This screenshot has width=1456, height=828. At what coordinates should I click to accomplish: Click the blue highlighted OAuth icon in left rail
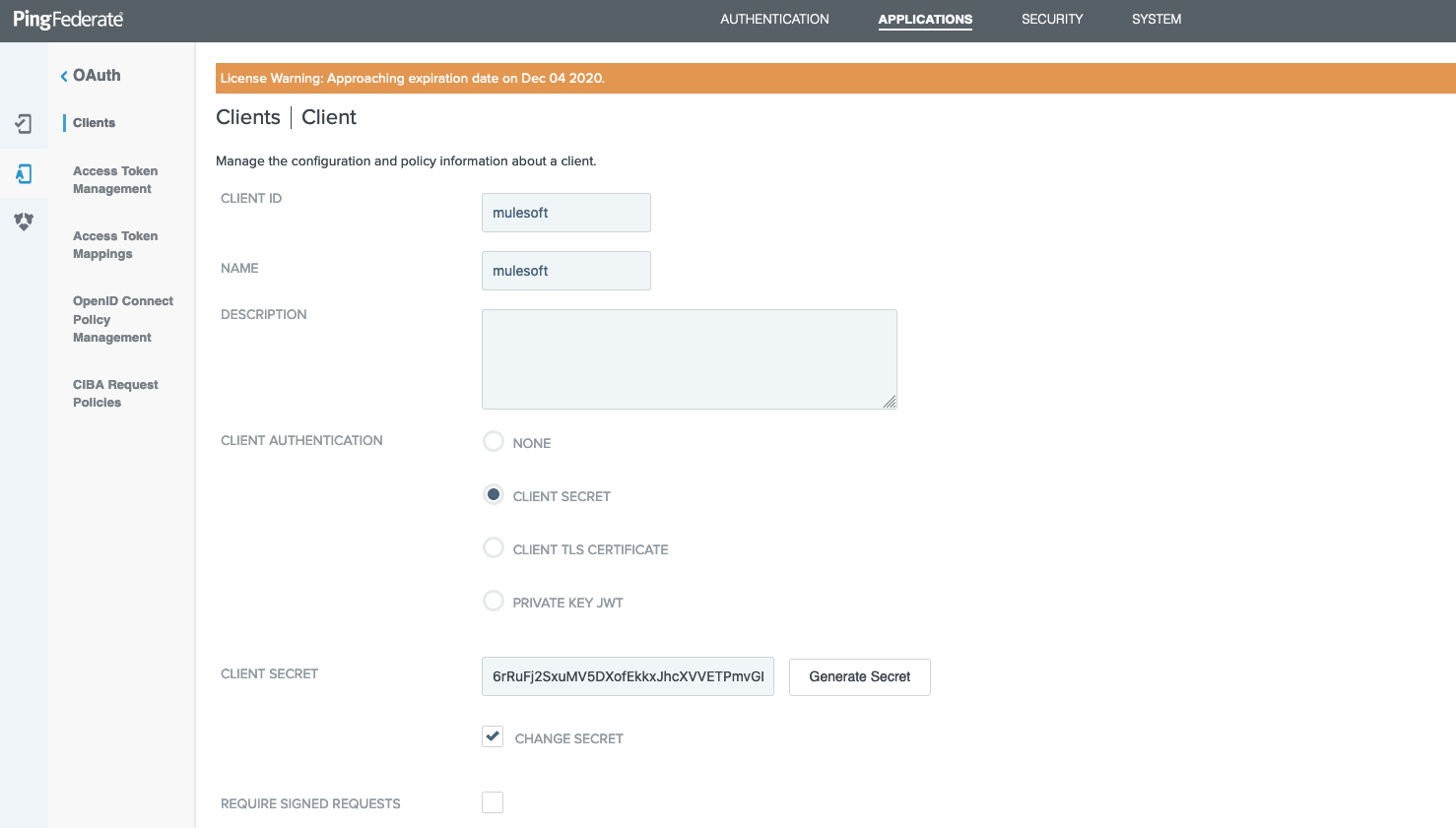pos(24,174)
